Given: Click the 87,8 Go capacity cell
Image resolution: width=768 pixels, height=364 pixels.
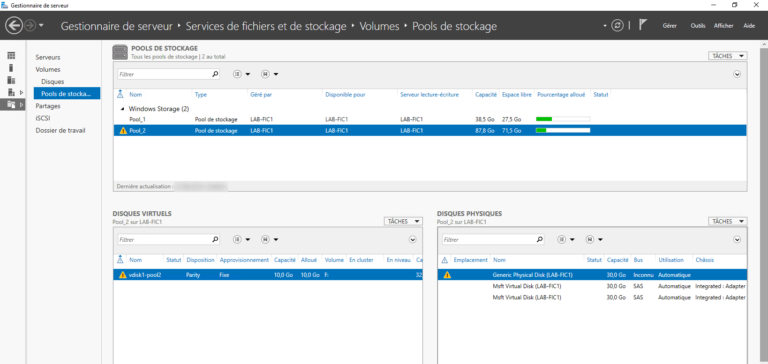Looking at the screenshot, I should 486,131.
